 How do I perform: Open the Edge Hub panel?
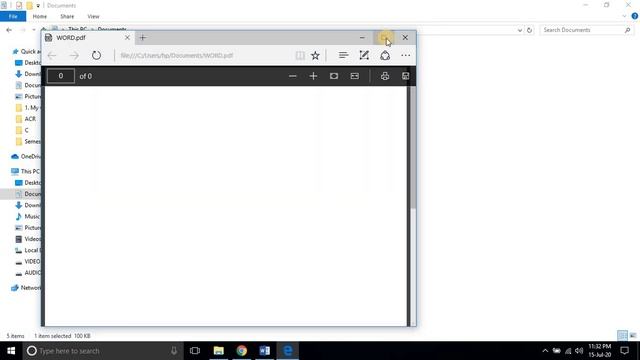tap(343, 55)
